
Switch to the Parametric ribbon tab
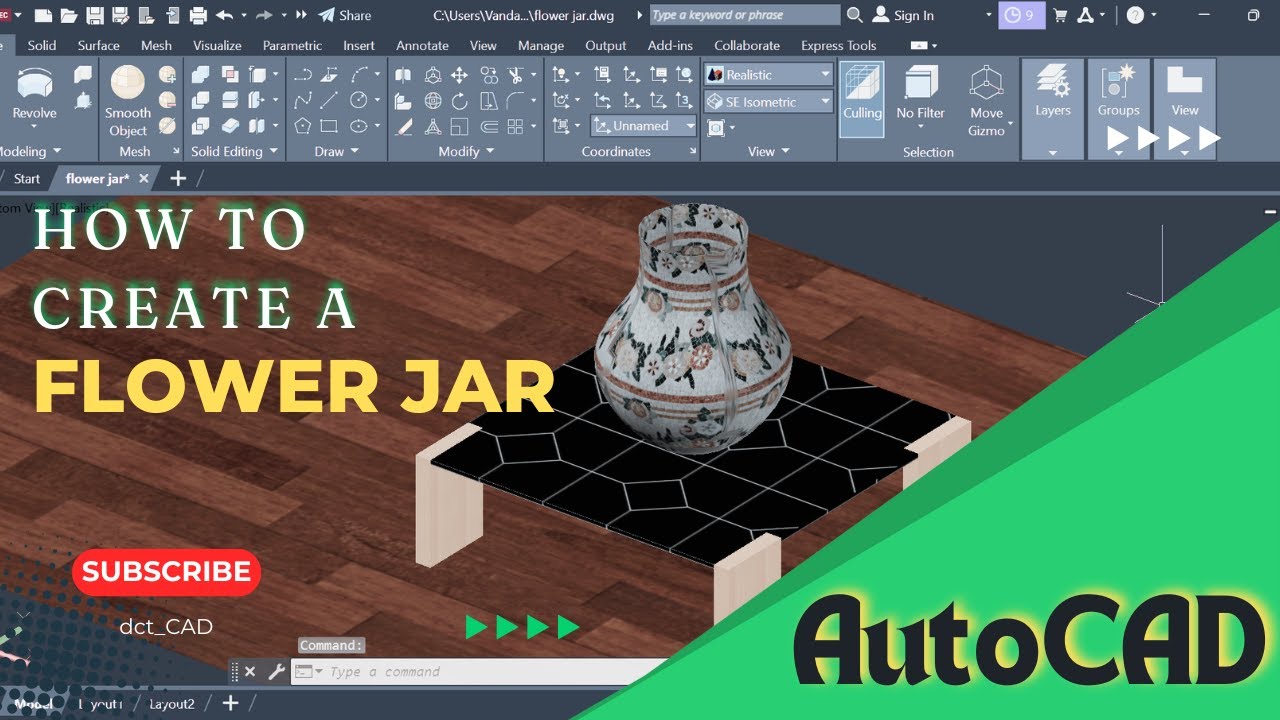[292, 45]
